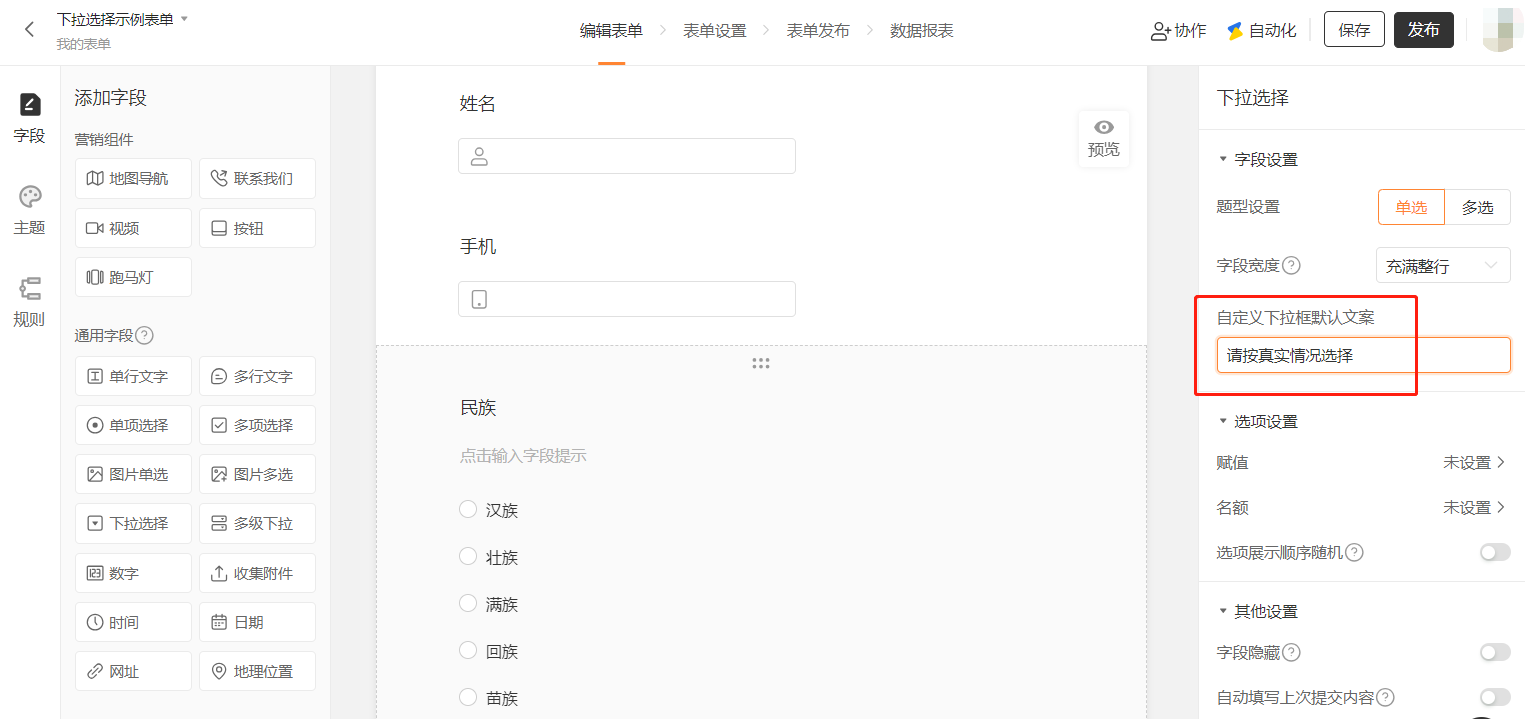This screenshot has width=1525, height=719.
Task: Select the 苗族 radio option
Action: [468, 697]
